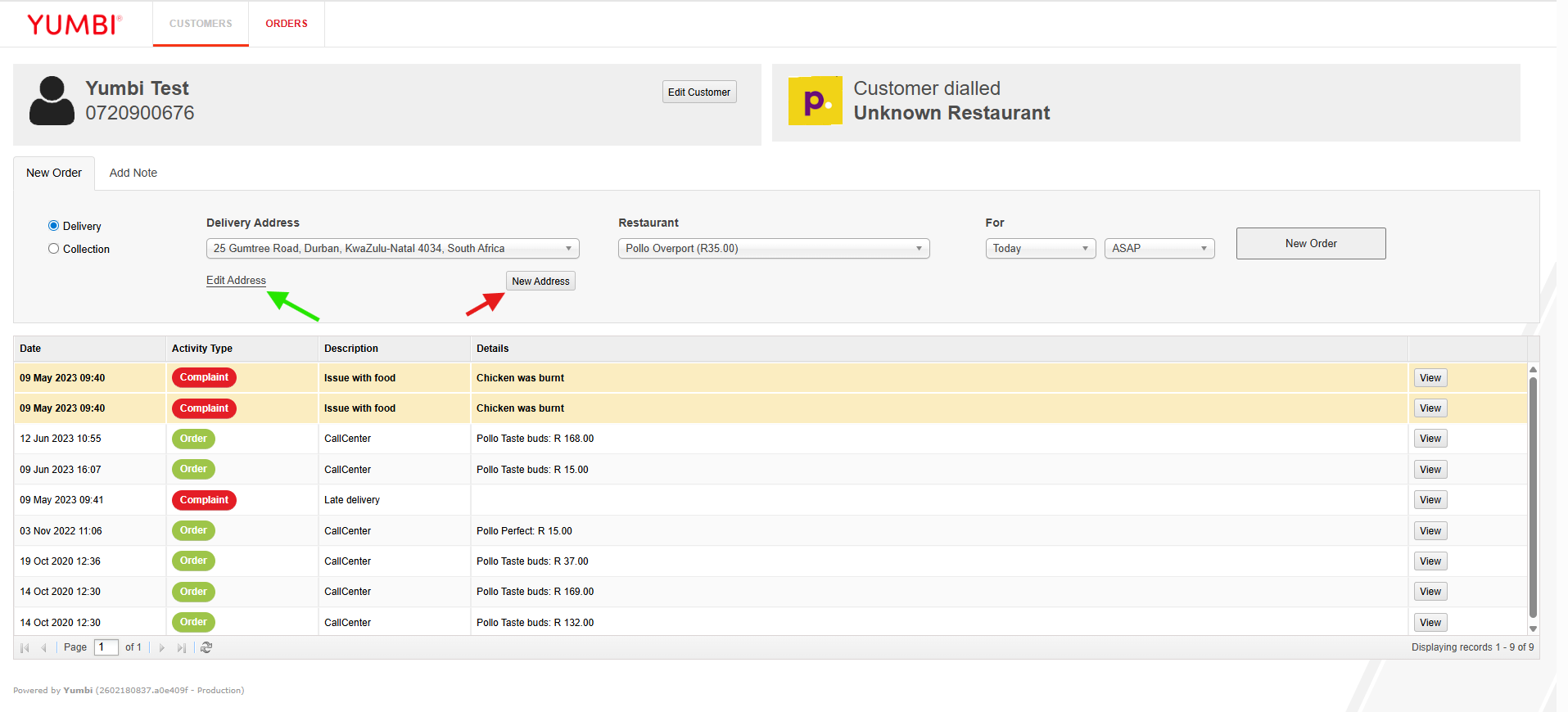Go to next page in pager

(162, 647)
